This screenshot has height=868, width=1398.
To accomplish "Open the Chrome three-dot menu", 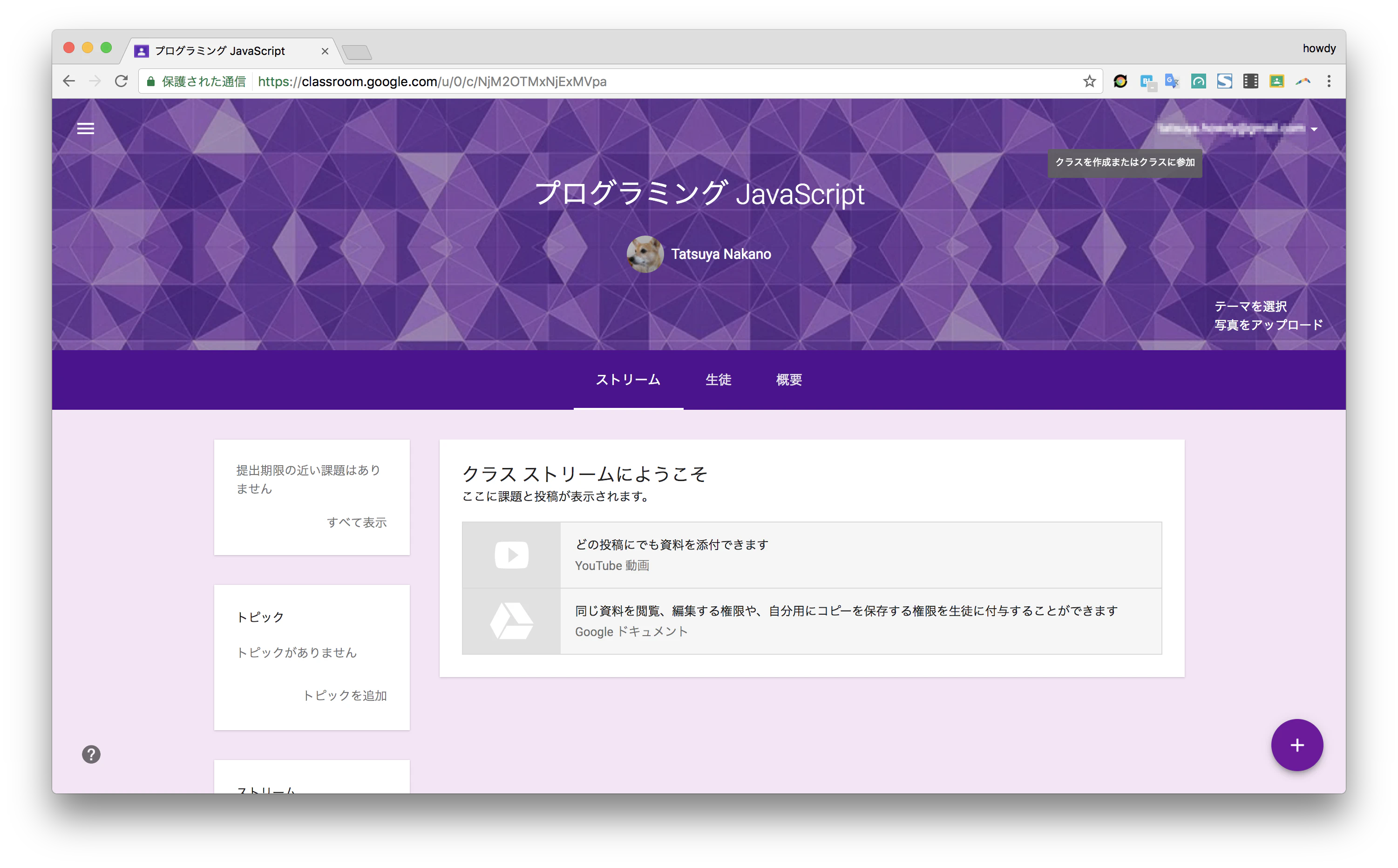I will point(1329,81).
